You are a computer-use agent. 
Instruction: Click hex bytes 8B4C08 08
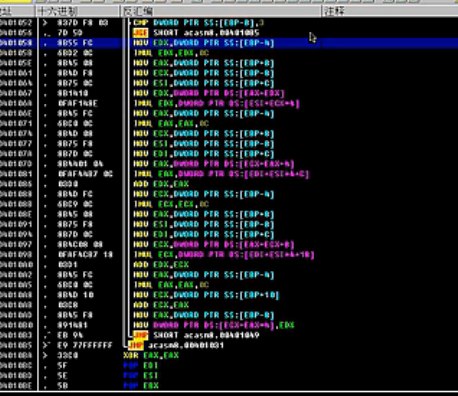(x=80, y=245)
